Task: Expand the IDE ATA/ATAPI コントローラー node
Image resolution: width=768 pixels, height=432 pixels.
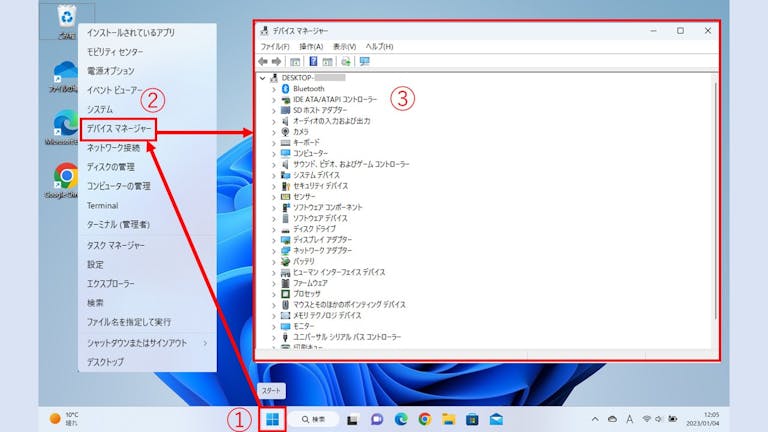Action: 274,99
